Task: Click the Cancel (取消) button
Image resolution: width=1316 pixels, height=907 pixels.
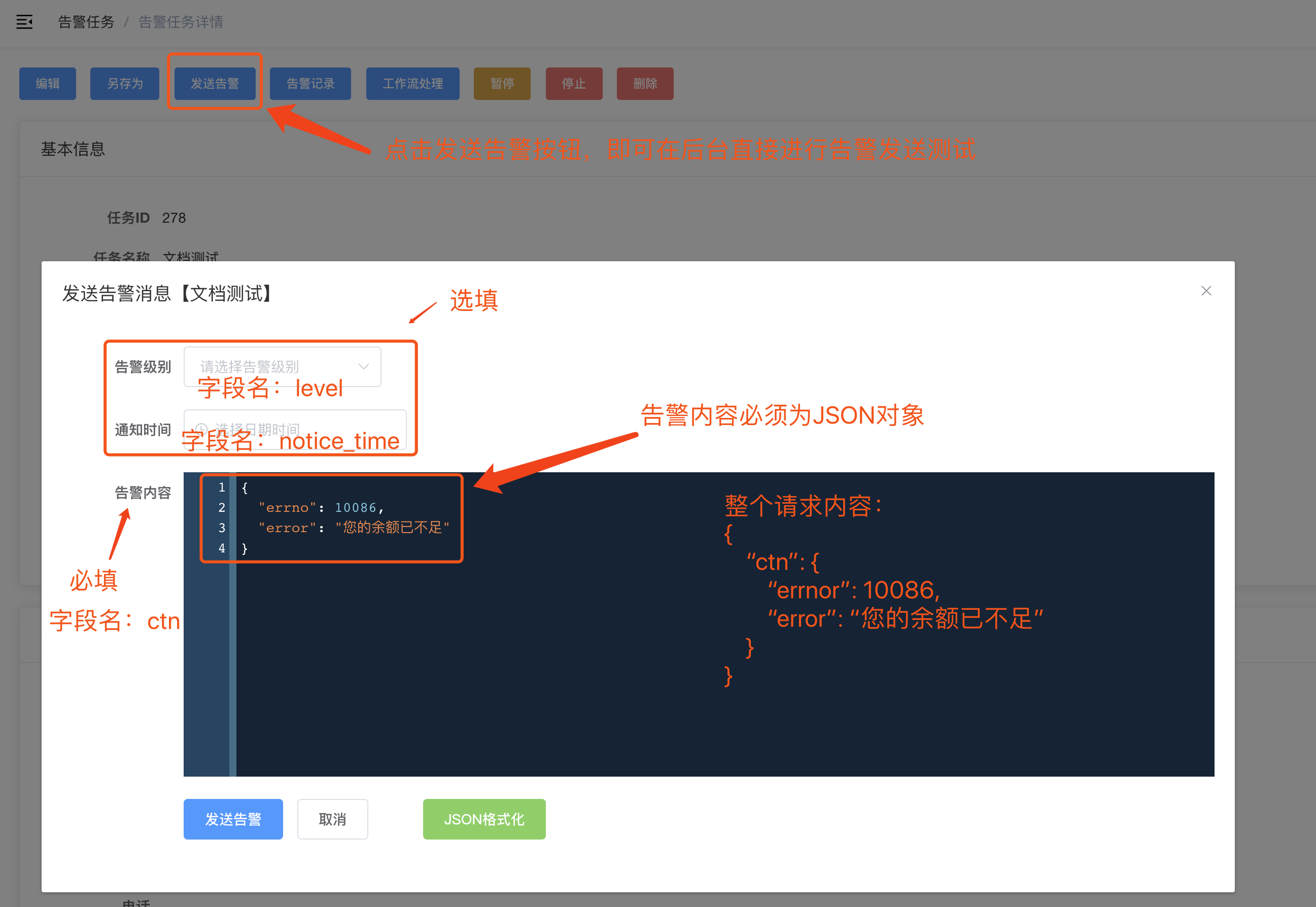Action: (x=332, y=819)
